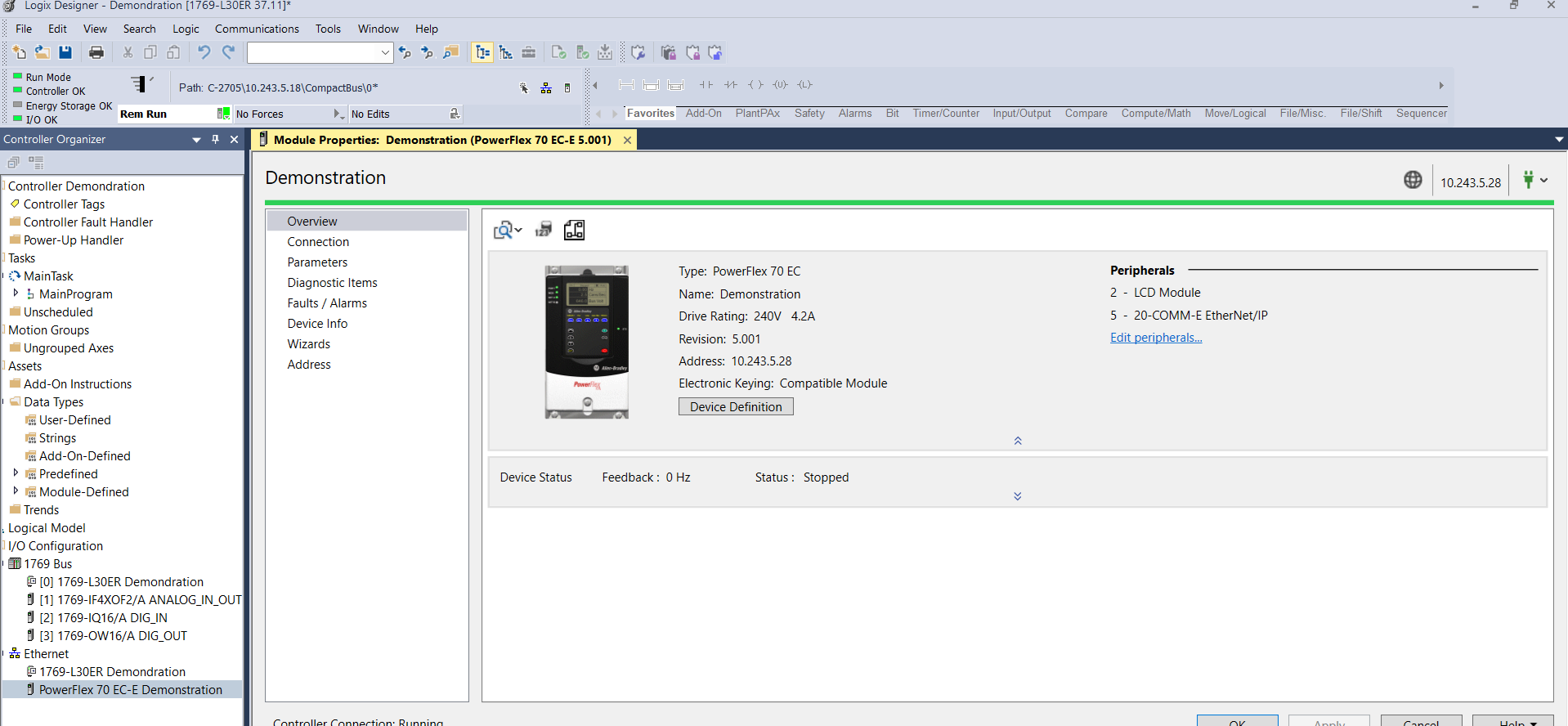The width and height of the screenshot is (1568, 726).
Task: Click the device diagram icon in Overview toolbar
Action: (x=574, y=231)
